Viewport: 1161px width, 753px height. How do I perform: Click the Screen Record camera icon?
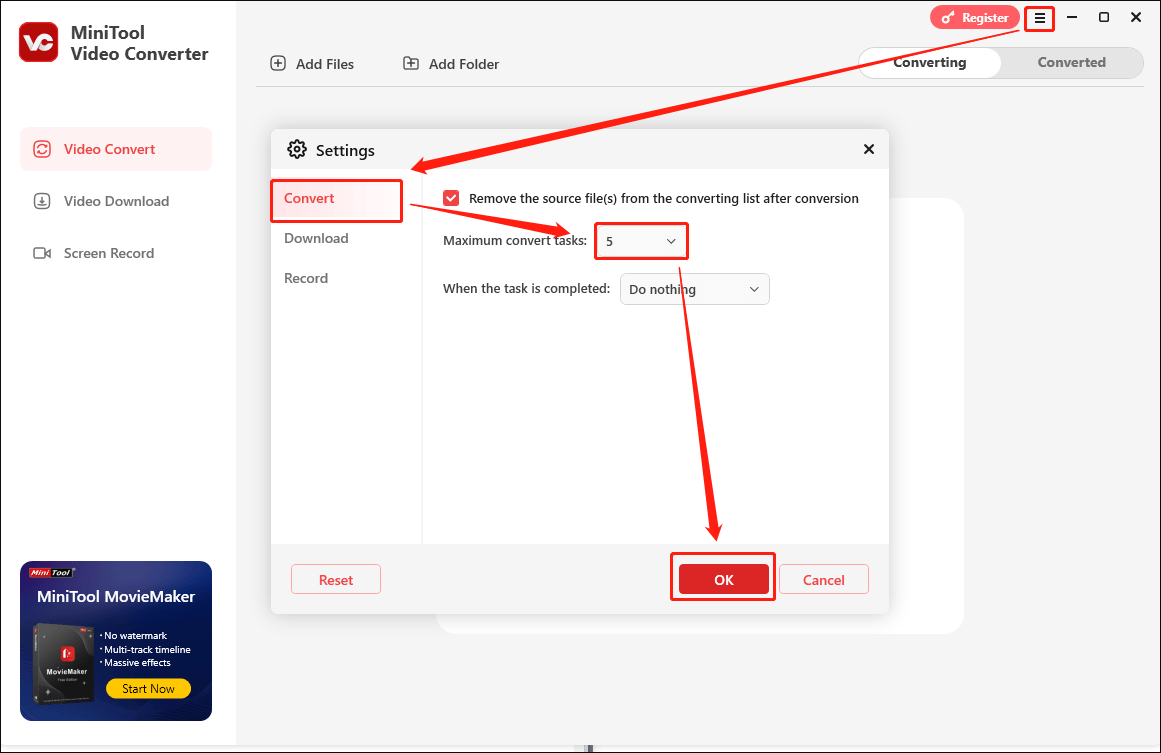pos(42,253)
